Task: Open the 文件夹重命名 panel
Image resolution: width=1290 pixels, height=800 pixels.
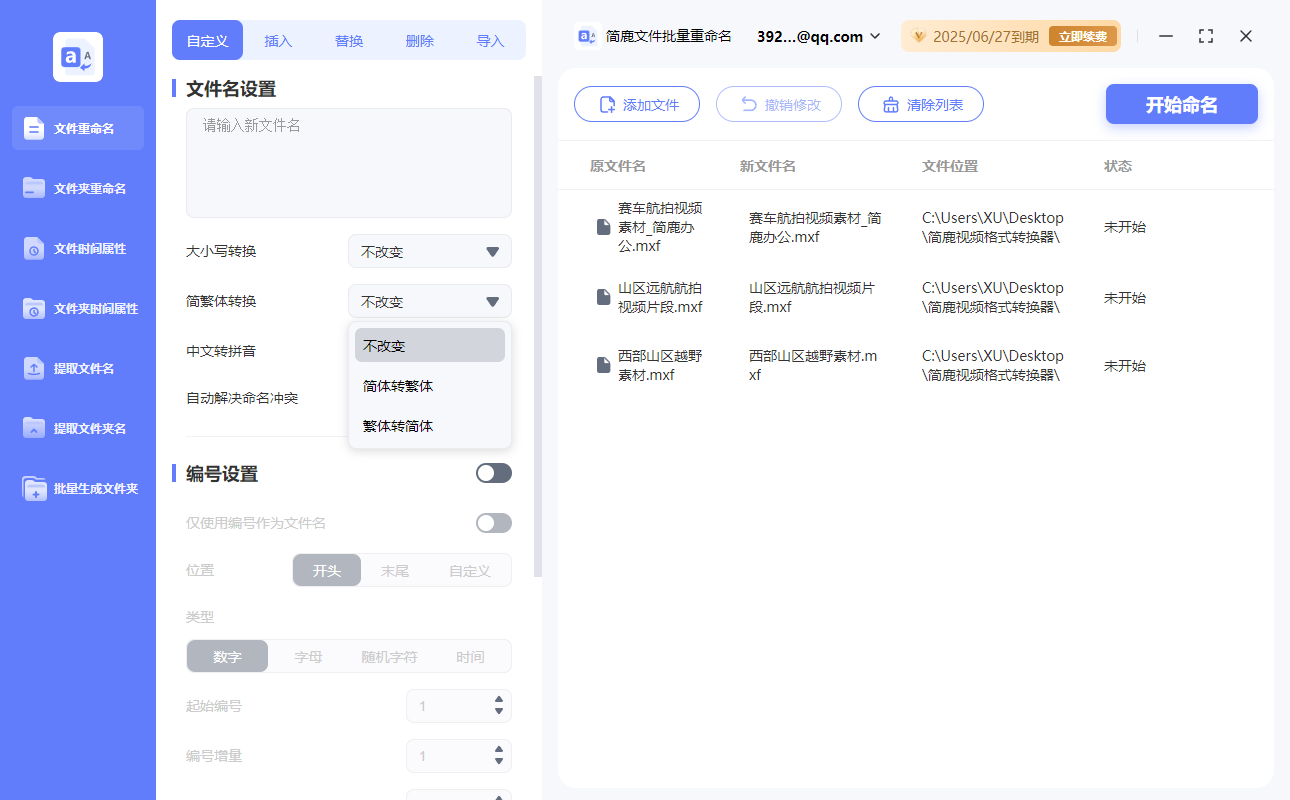Action: [76, 188]
